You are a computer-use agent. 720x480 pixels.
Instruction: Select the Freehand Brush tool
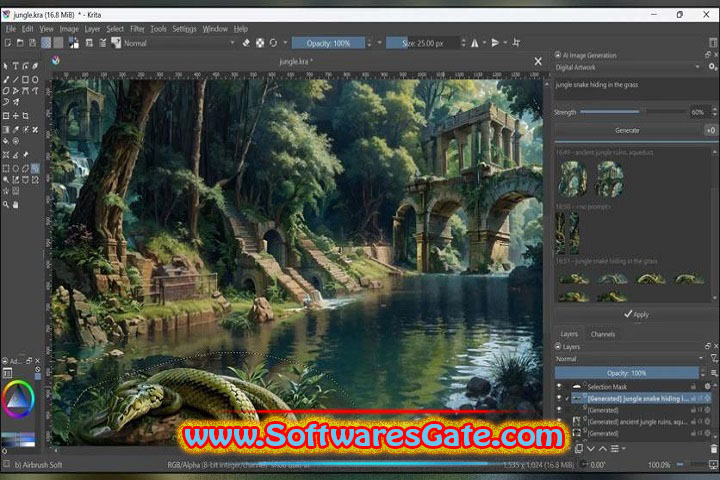[x=6, y=79]
